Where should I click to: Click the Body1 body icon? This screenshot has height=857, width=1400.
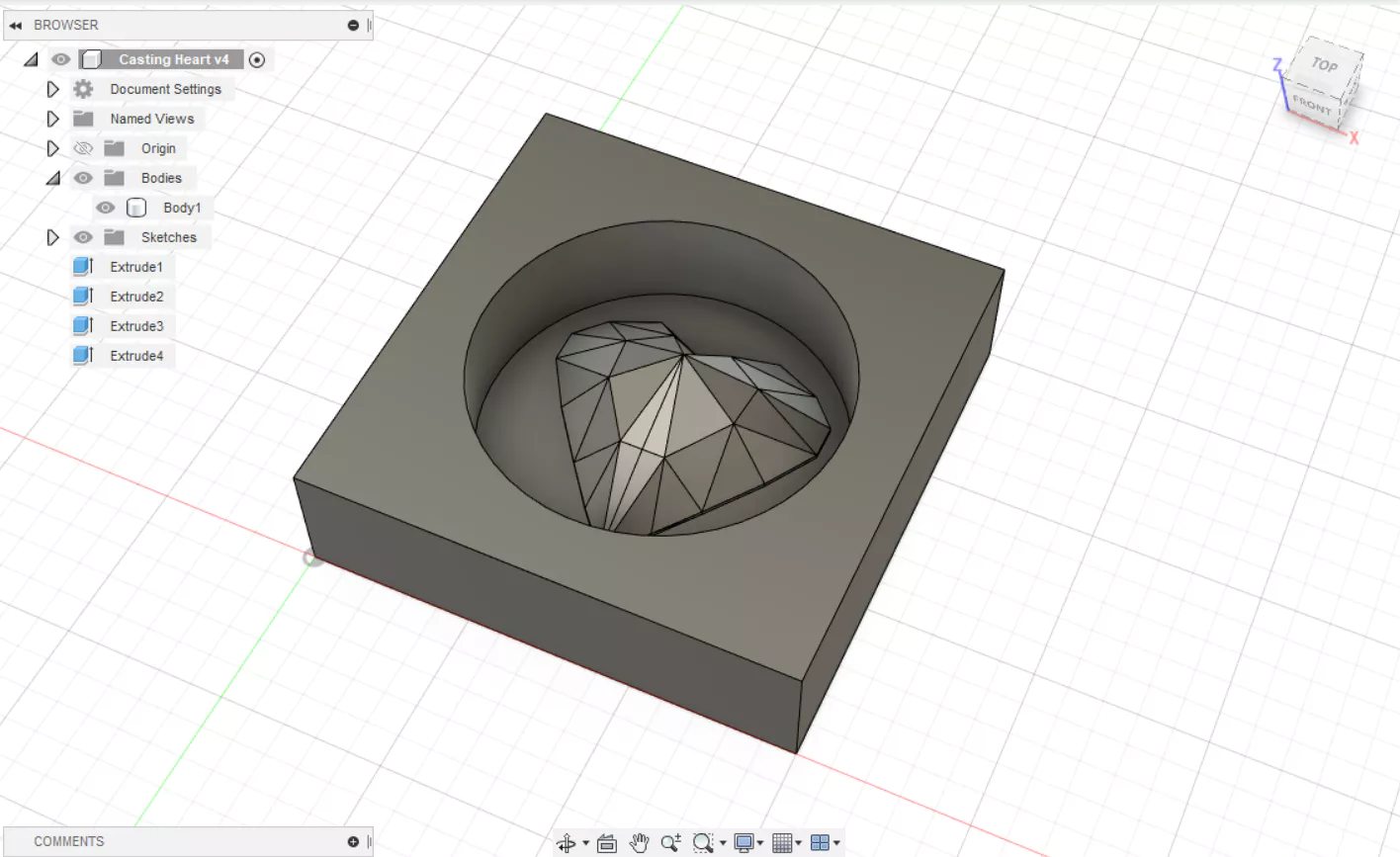point(136,208)
